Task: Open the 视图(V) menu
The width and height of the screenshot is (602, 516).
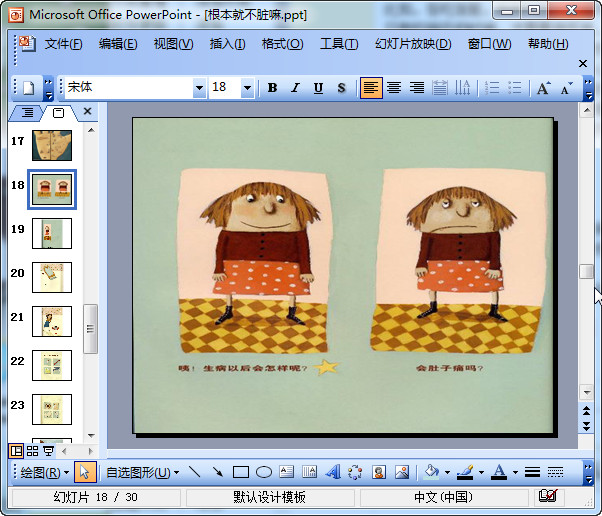Action: tap(173, 44)
